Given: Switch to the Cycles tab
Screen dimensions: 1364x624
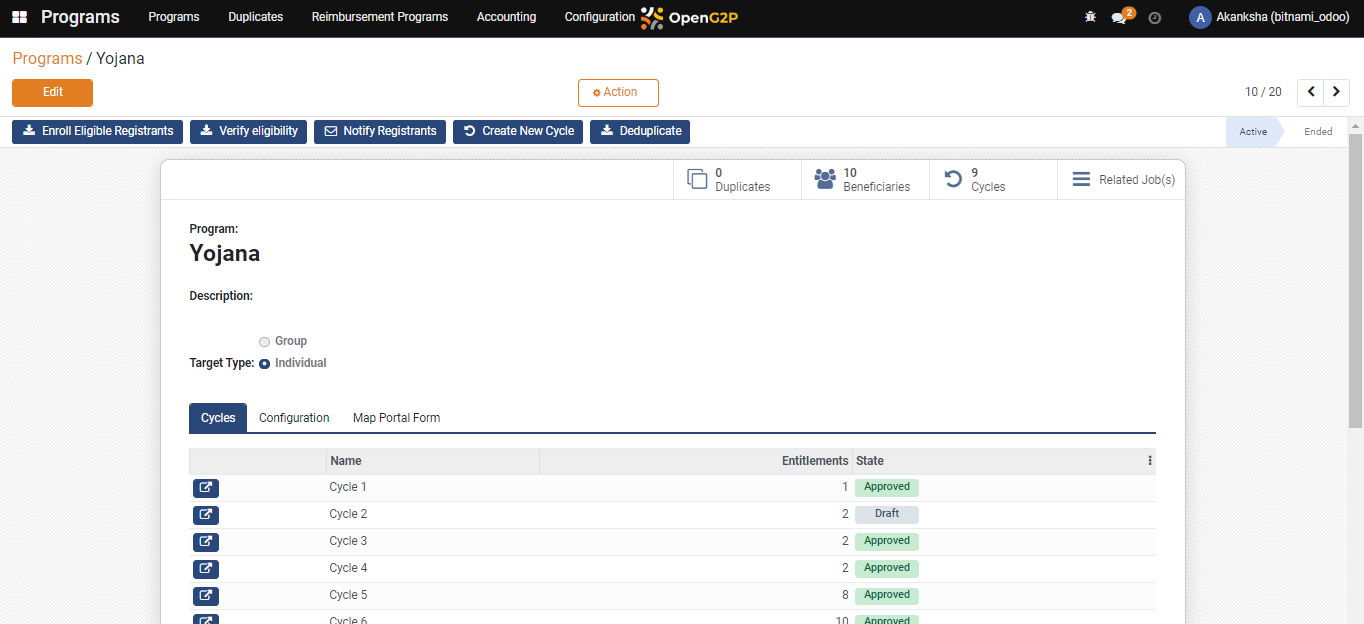Looking at the screenshot, I should pyautogui.click(x=218, y=418).
